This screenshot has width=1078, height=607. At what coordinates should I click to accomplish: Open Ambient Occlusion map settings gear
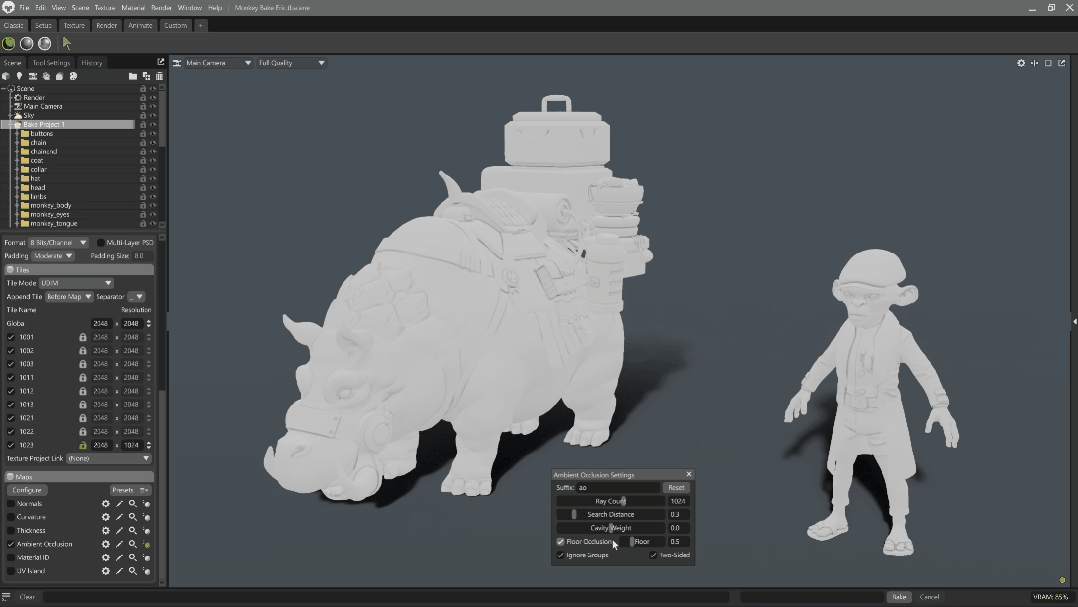coord(106,544)
